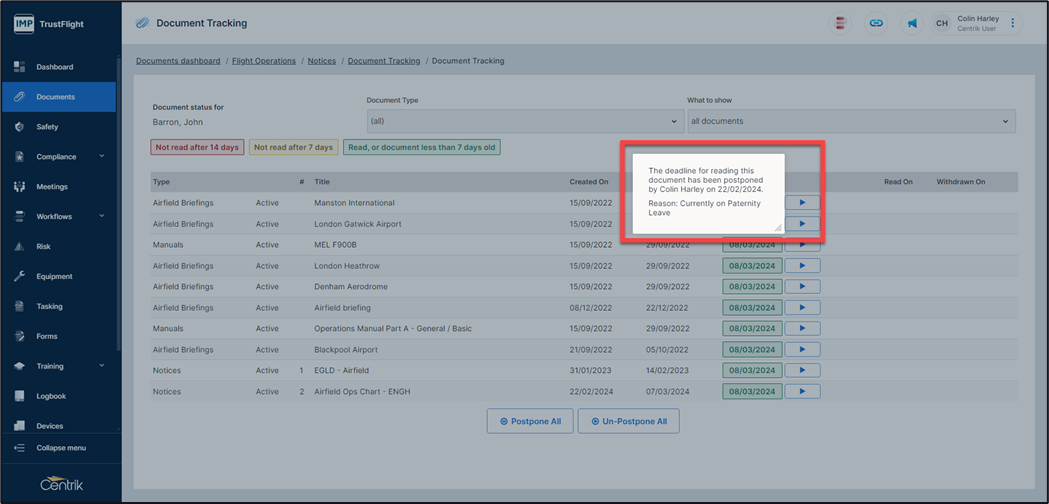Image resolution: width=1049 pixels, height=504 pixels.
Task: Click the Safety shield icon in sidebar
Action: 19,127
